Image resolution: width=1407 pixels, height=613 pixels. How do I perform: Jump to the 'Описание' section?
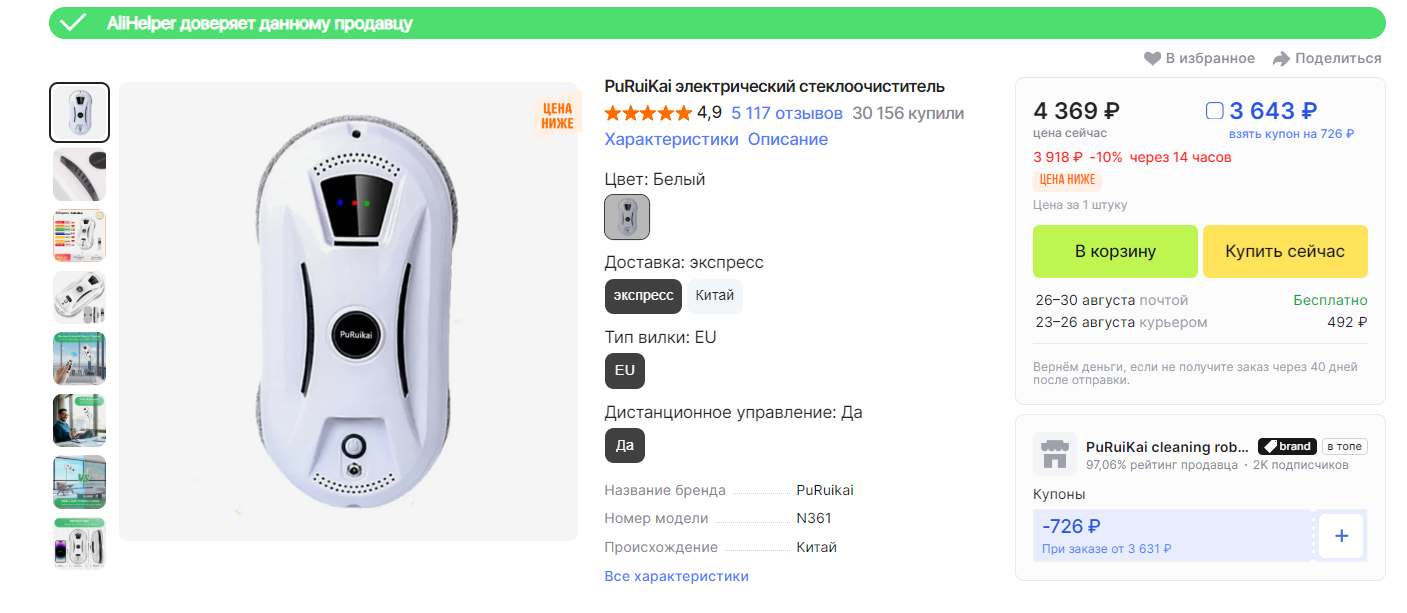[788, 140]
